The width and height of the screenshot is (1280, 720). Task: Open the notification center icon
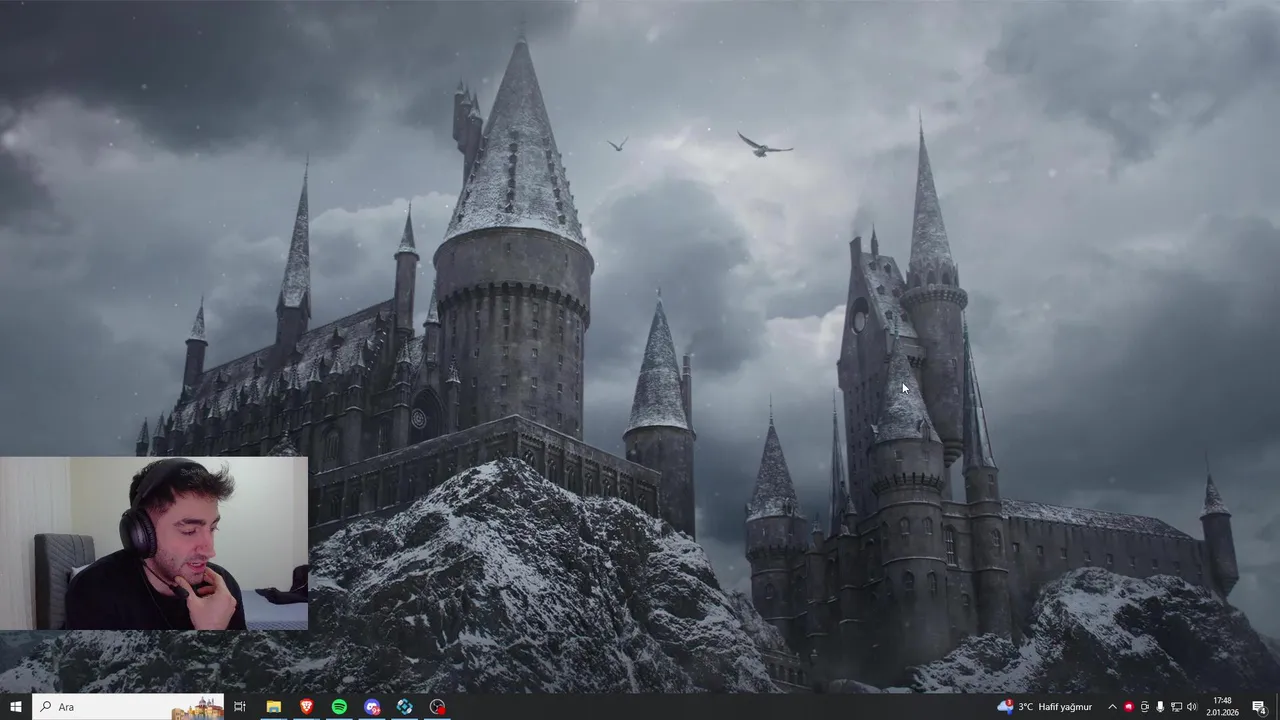coord(1259,707)
